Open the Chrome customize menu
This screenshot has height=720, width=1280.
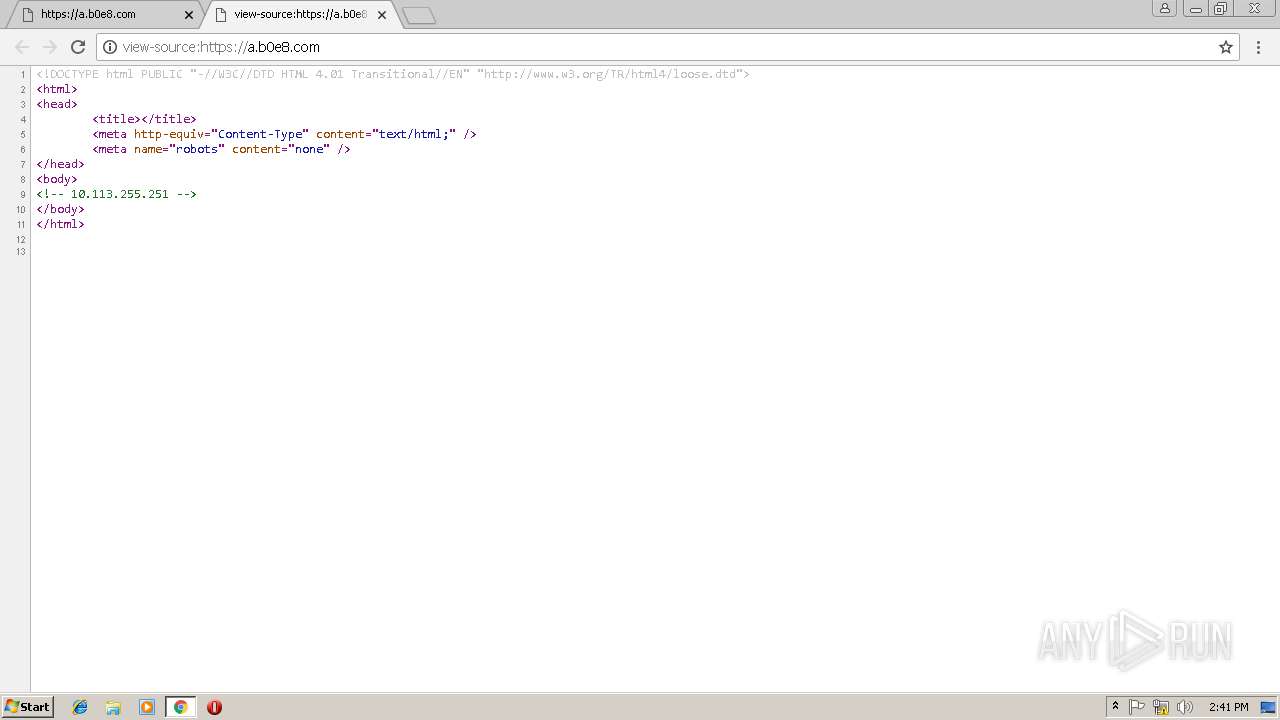1258,47
